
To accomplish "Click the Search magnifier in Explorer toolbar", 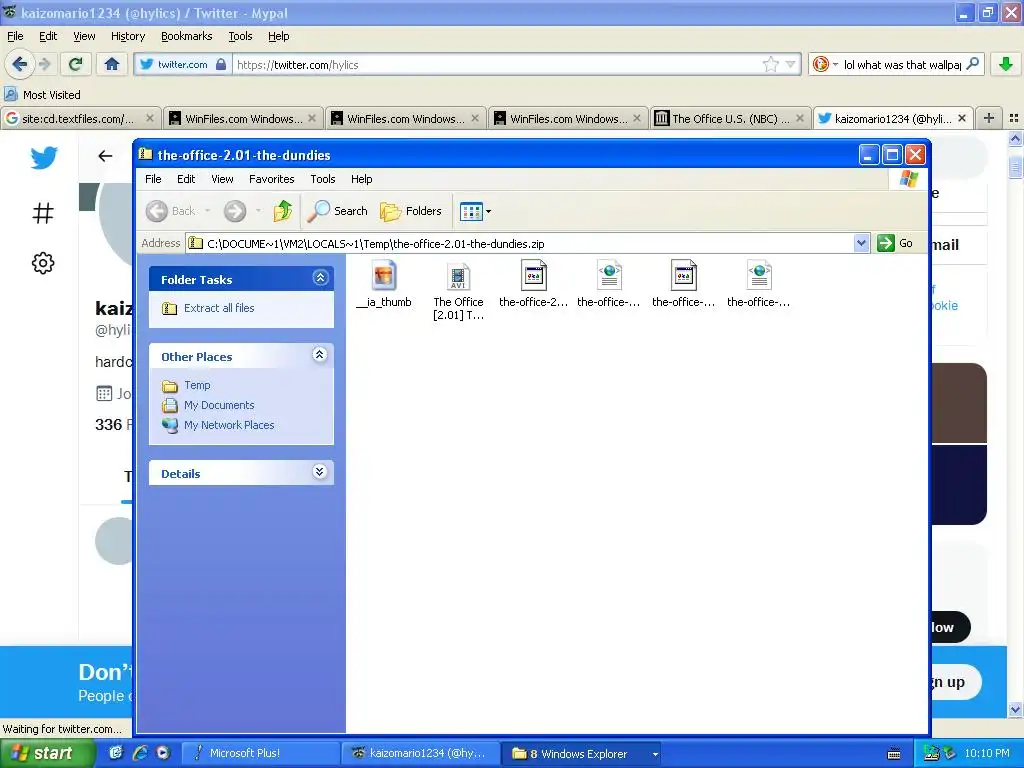I will [338, 211].
